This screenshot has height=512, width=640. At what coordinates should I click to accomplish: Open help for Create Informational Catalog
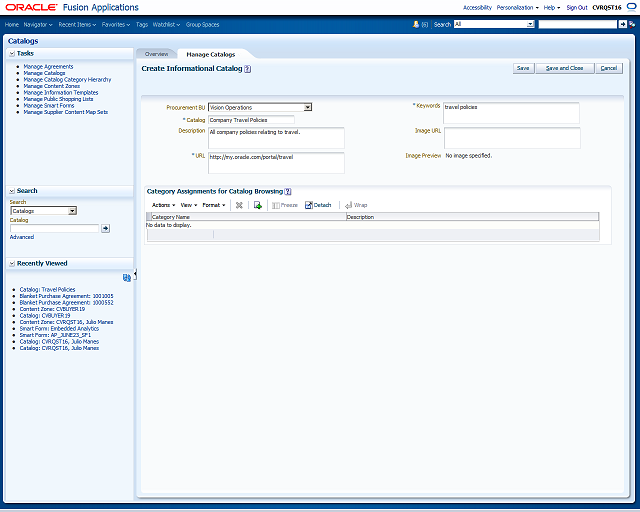(x=247, y=69)
